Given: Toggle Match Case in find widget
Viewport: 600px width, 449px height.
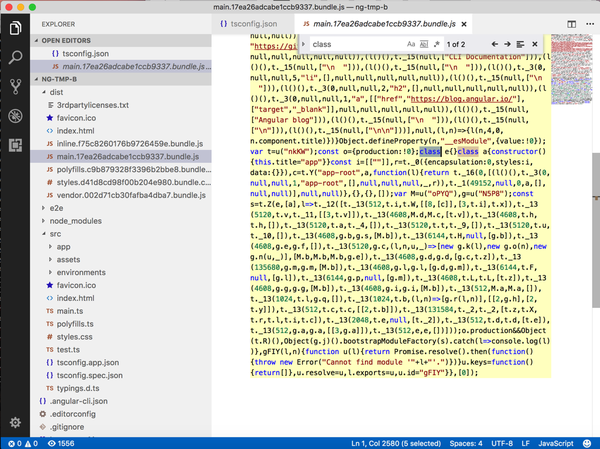Looking at the screenshot, I should (411, 44).
